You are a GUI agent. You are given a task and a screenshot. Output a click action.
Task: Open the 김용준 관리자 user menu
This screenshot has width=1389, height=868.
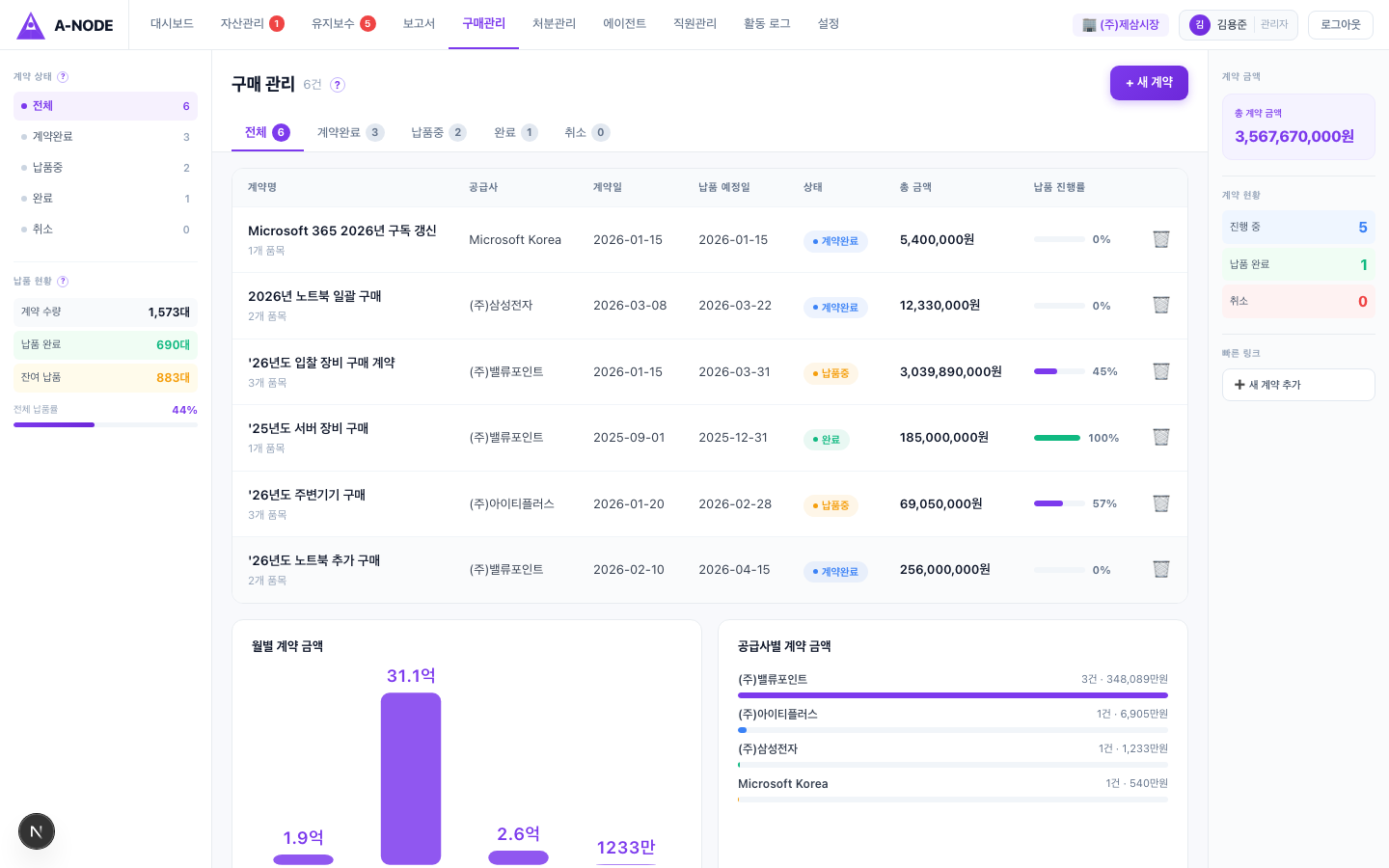tap(1238, 25)
